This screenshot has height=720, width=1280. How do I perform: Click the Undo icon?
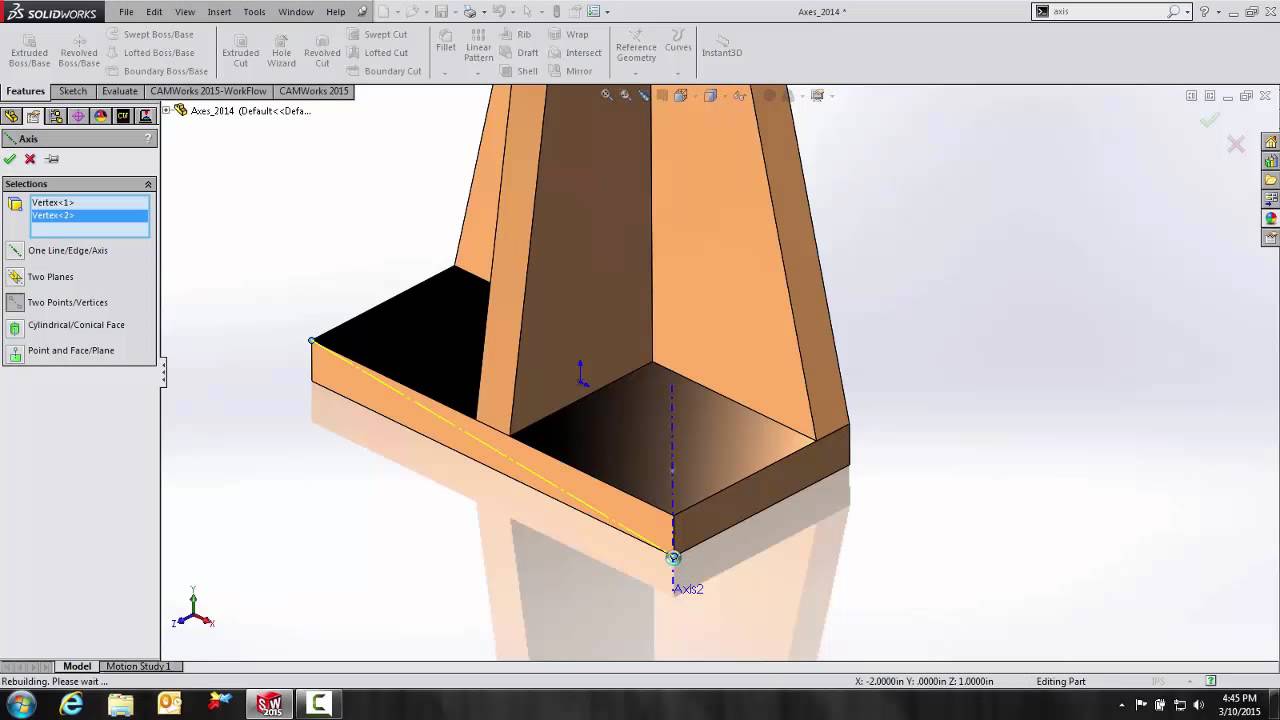click(x=499, y=12)
